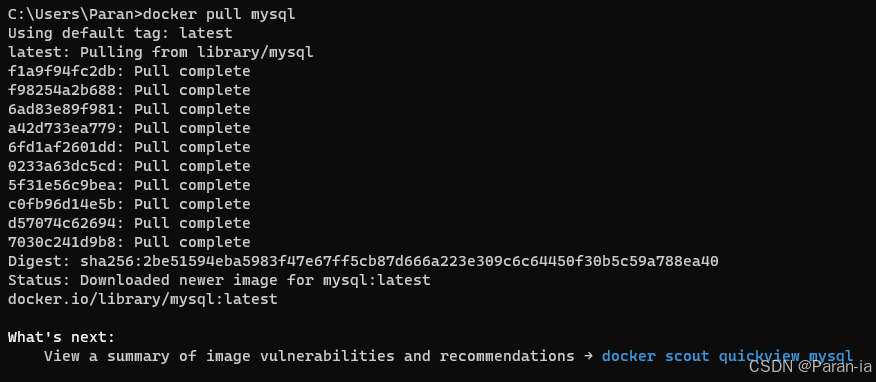The height and width of the screenshot is (382, 876).
Task: Click the docker scout quickview mysql command
Action: (x=727, y=356)
